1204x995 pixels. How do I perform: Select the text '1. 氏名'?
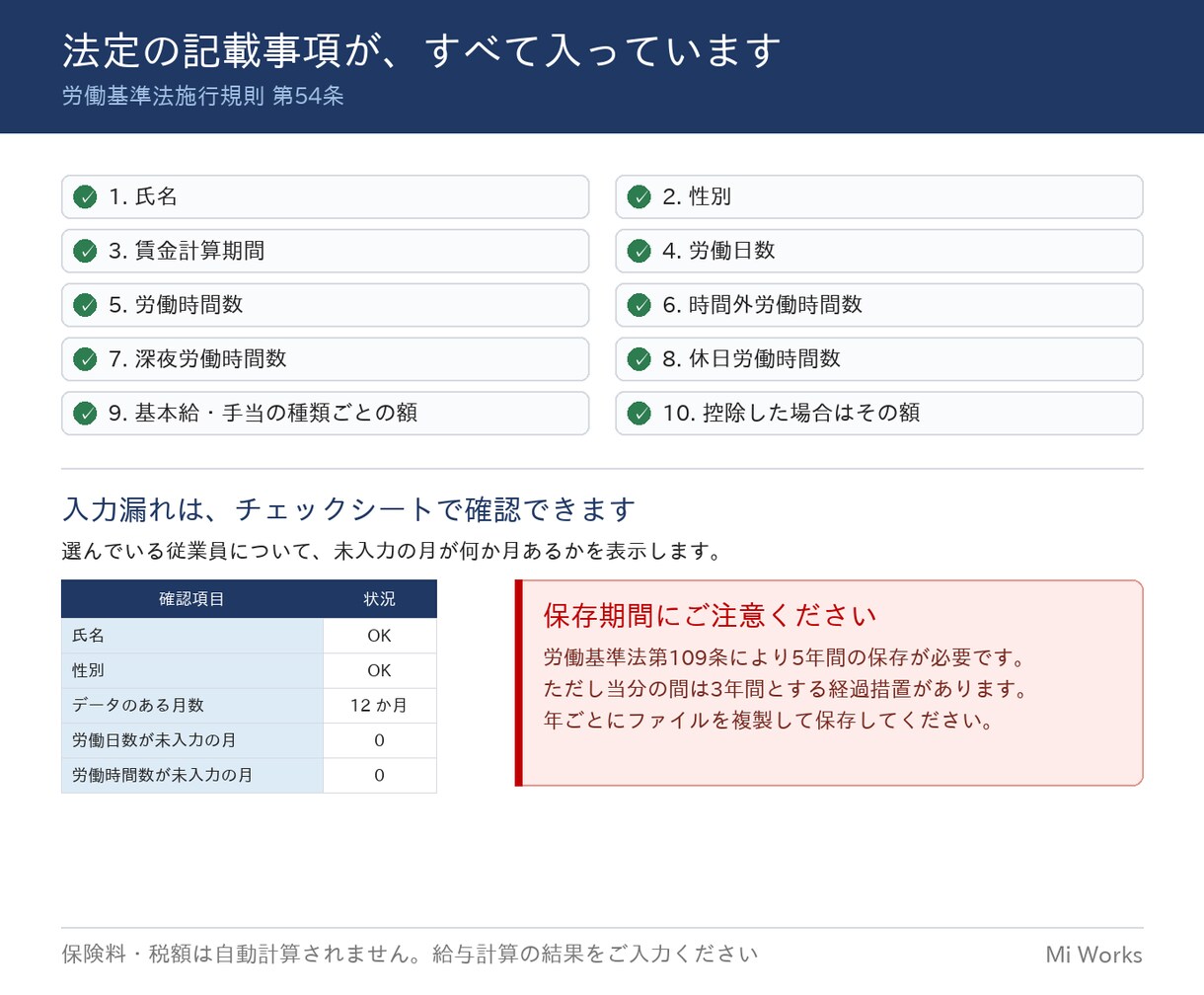(x=143, y=196)
